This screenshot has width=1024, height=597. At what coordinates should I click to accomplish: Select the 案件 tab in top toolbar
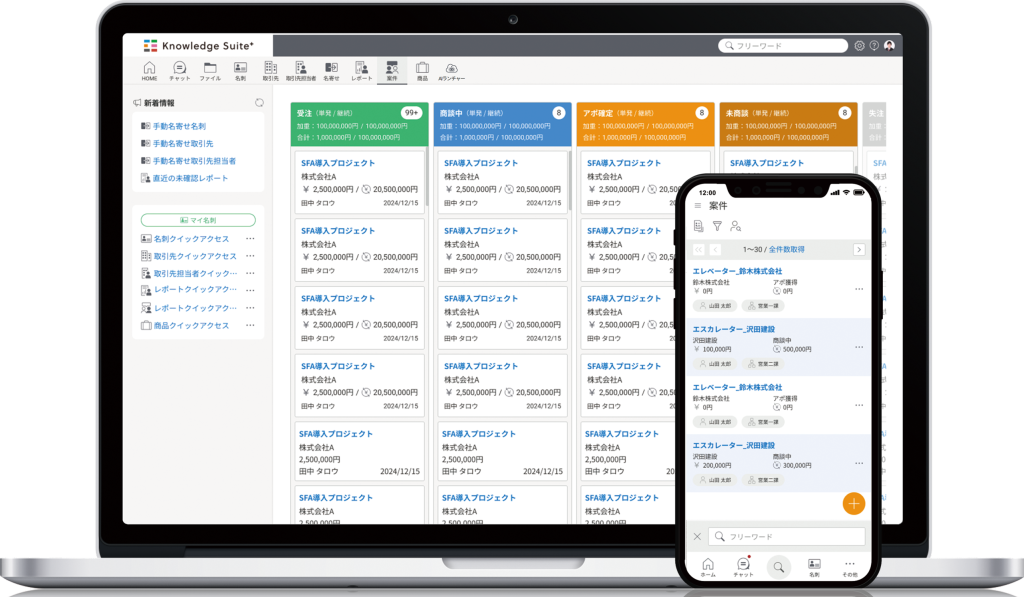coord(392,71)
